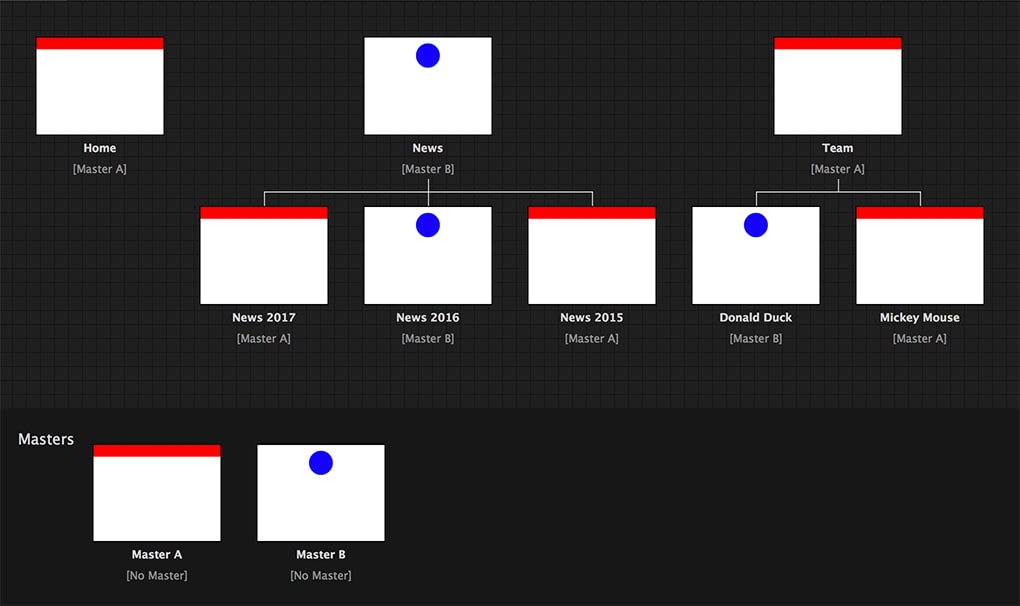Select the News page thumbnail
This screenshot has height=606, width=1020.
(x=427, y=86)
